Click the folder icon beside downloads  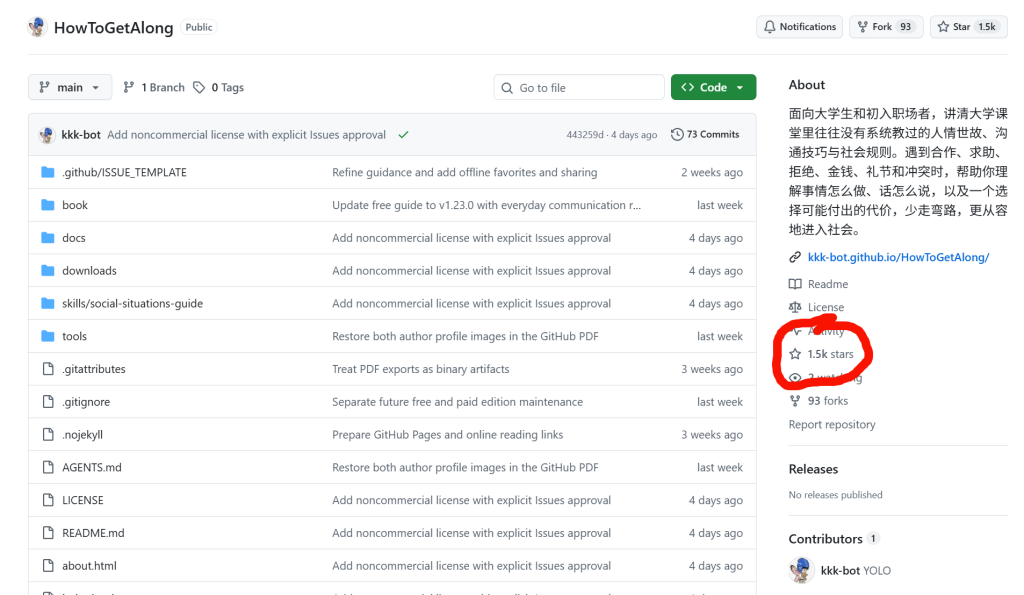tap(48, 270)
